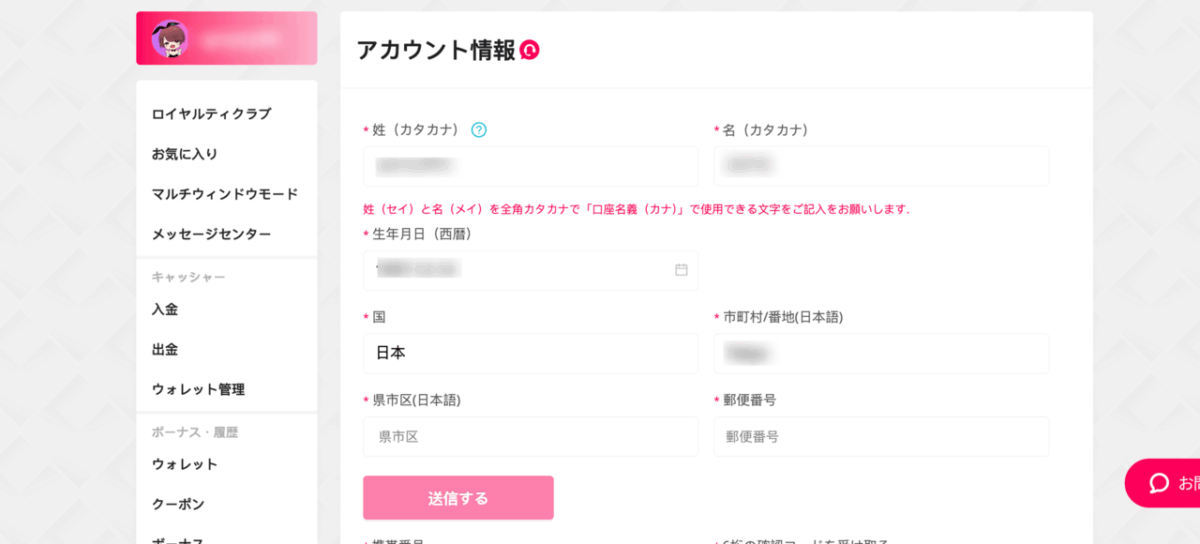Focus the 県市区 input field
The width and height of the screenshot is (1200, 544).
531,437
